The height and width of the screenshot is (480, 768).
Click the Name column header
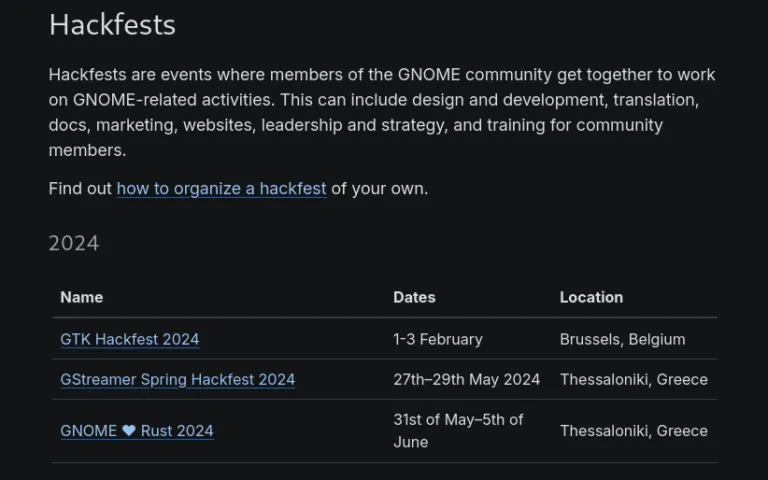81,297
